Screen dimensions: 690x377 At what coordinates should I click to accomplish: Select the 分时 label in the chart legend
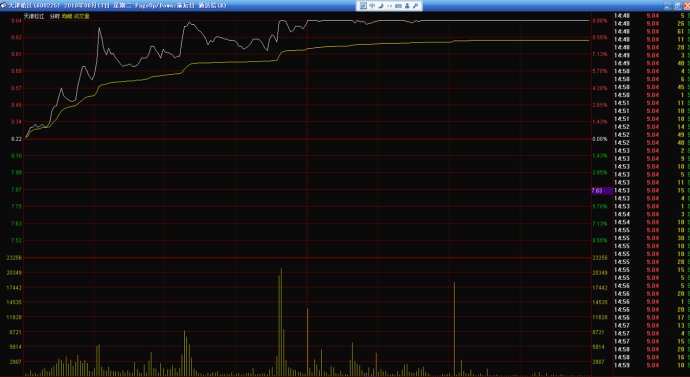(x=55, y=16)
